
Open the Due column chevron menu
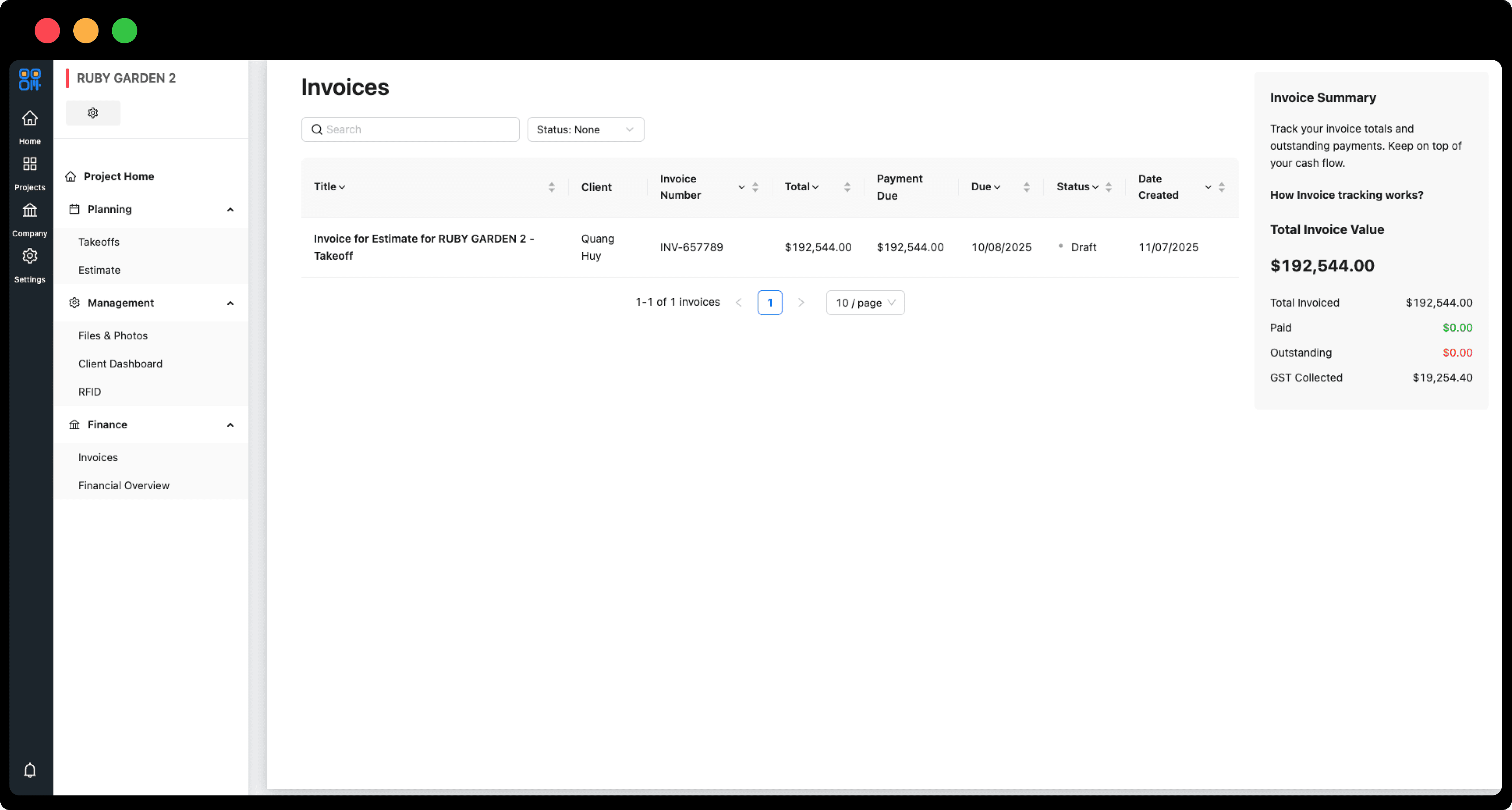pos(997,187)
